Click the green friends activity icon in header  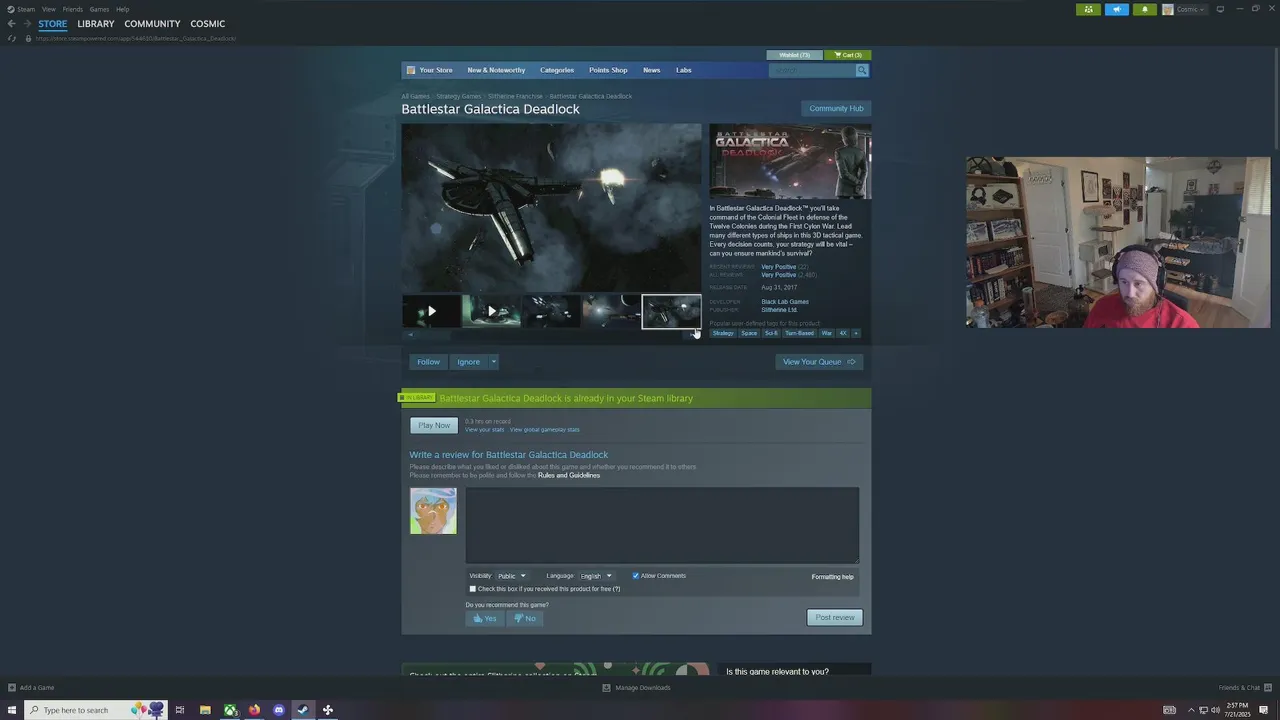click(1088, 9)
